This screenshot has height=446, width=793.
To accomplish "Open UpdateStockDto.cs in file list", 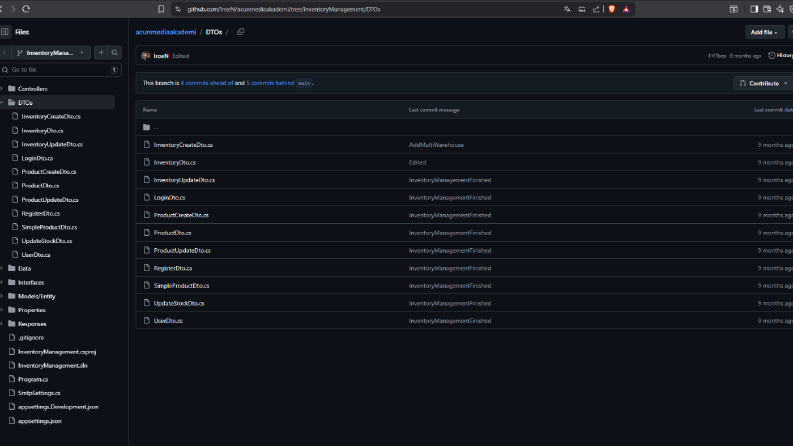I will 179,303.
